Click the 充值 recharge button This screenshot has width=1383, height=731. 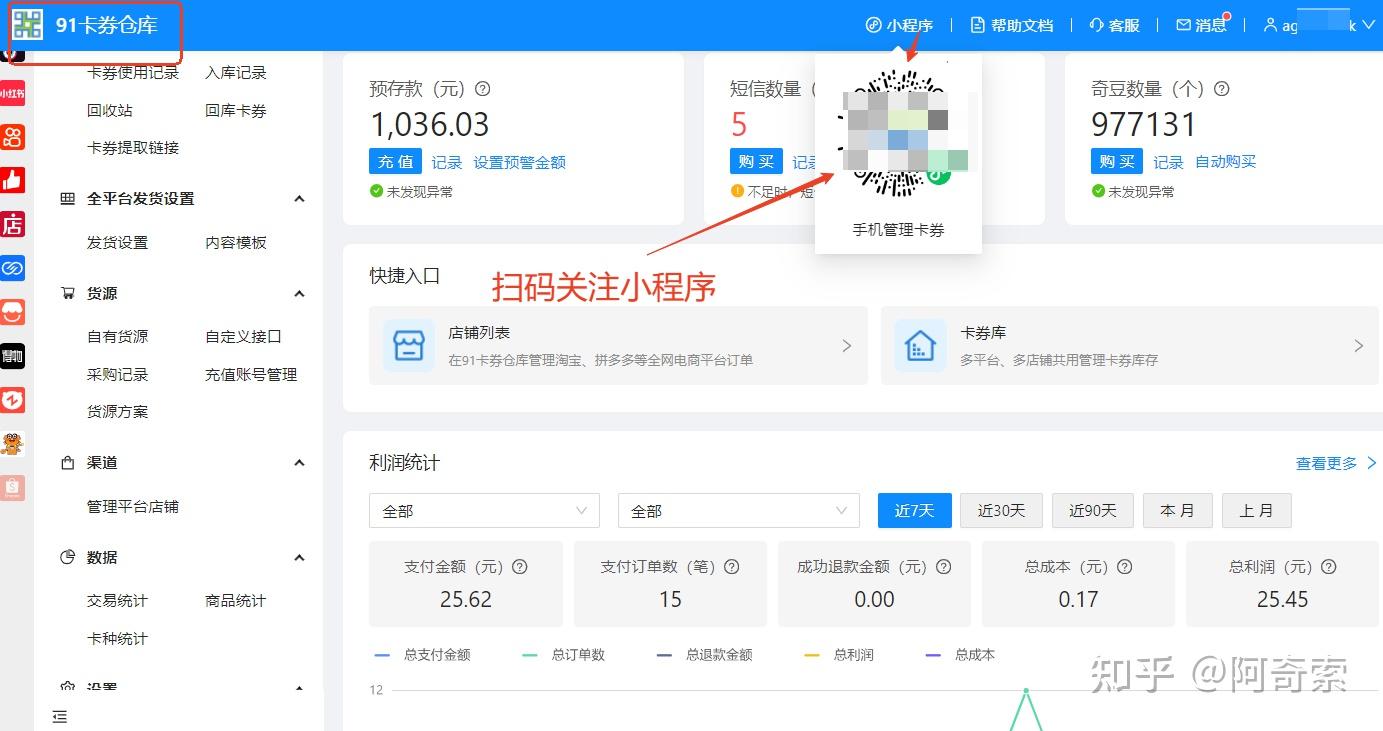pos(395,161)
